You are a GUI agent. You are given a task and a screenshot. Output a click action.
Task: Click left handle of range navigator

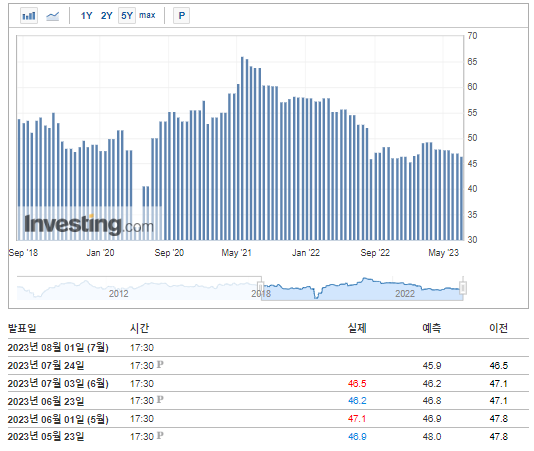[x=261, y=288]
